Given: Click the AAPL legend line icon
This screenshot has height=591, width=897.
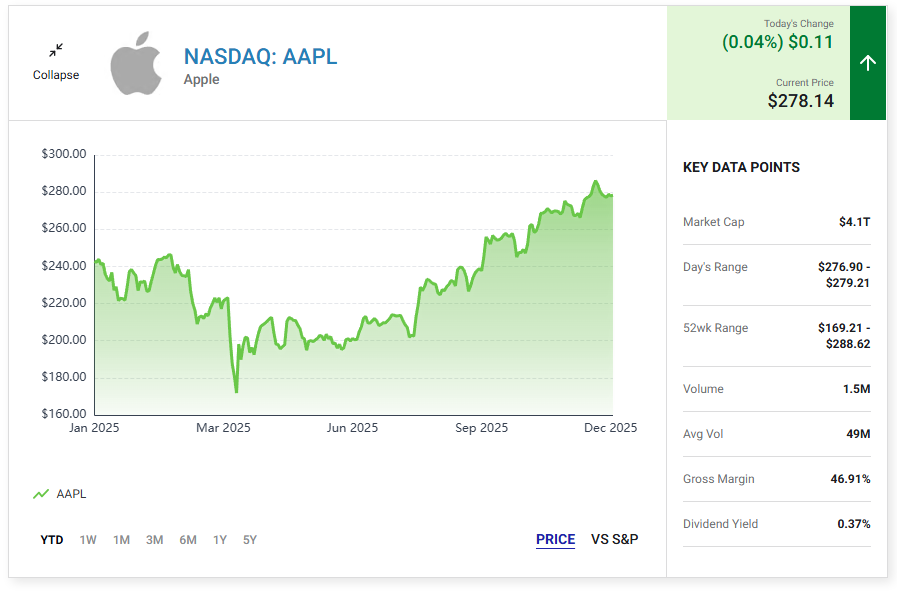Looking at the screenshot, I should [x=41, y=494].
